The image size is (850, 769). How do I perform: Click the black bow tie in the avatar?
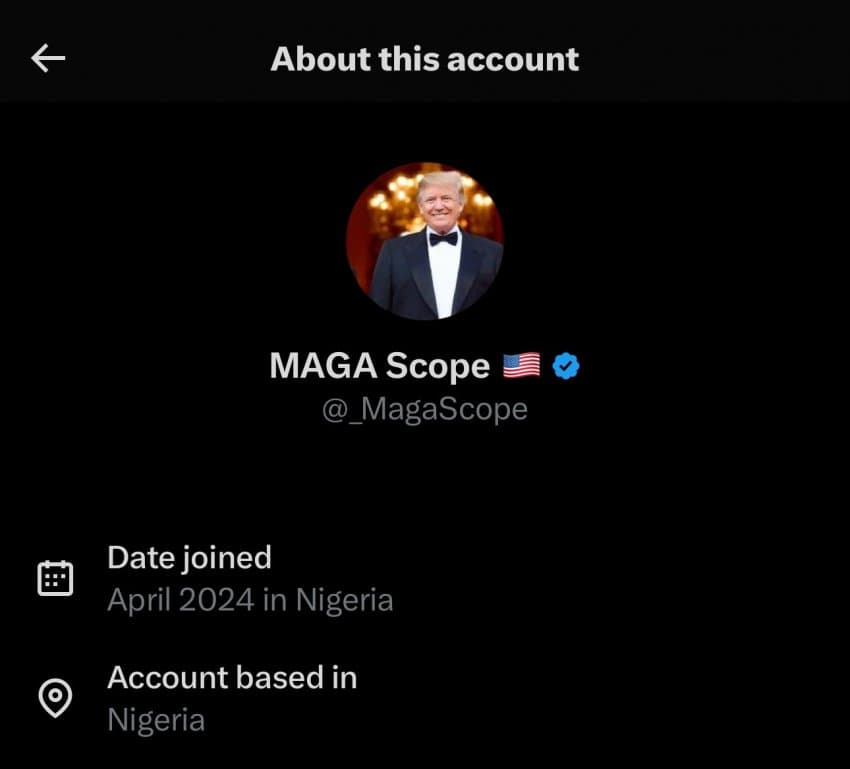(443, 238)
